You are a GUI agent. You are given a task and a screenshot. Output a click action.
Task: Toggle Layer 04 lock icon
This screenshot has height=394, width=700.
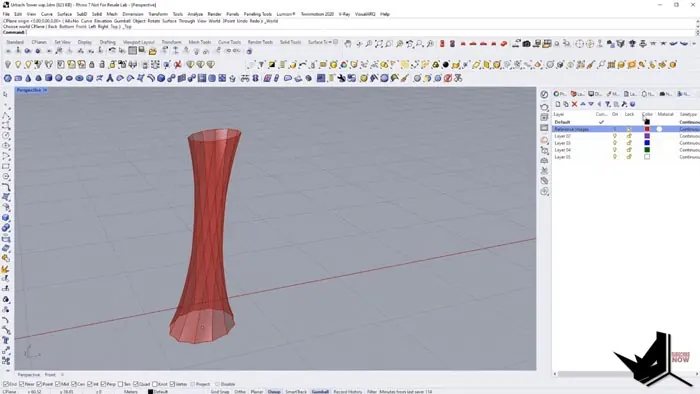(629, 150)
